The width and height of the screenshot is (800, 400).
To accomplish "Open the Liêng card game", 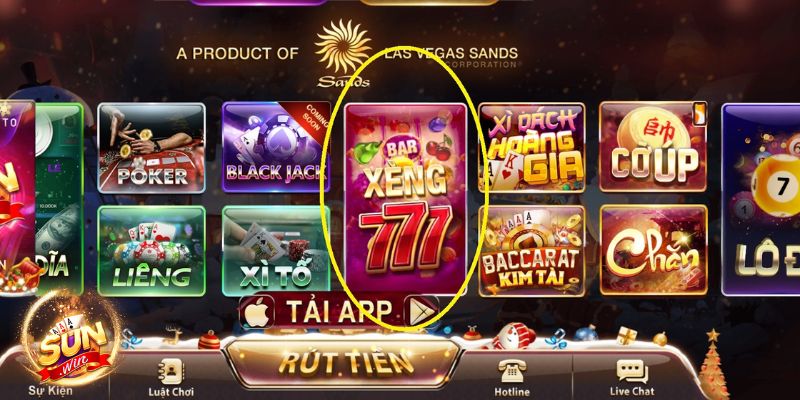I will [152, 251].
